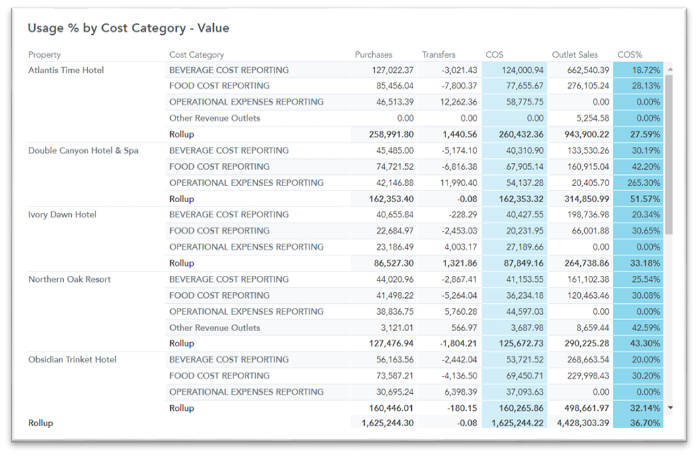
Task: Sort by the COS column header
Action: (x=494, y=55)
